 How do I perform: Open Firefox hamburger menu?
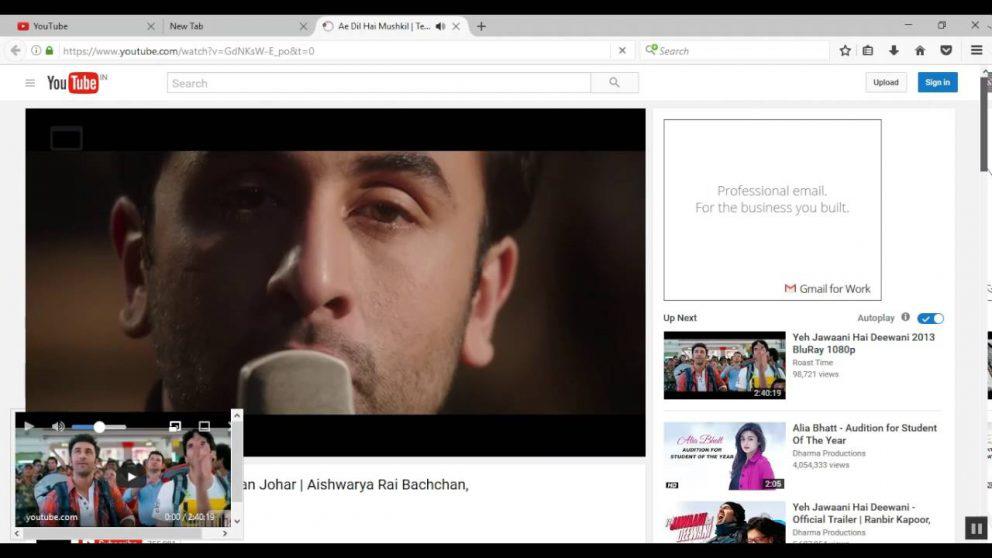click(x=976, y=51)
